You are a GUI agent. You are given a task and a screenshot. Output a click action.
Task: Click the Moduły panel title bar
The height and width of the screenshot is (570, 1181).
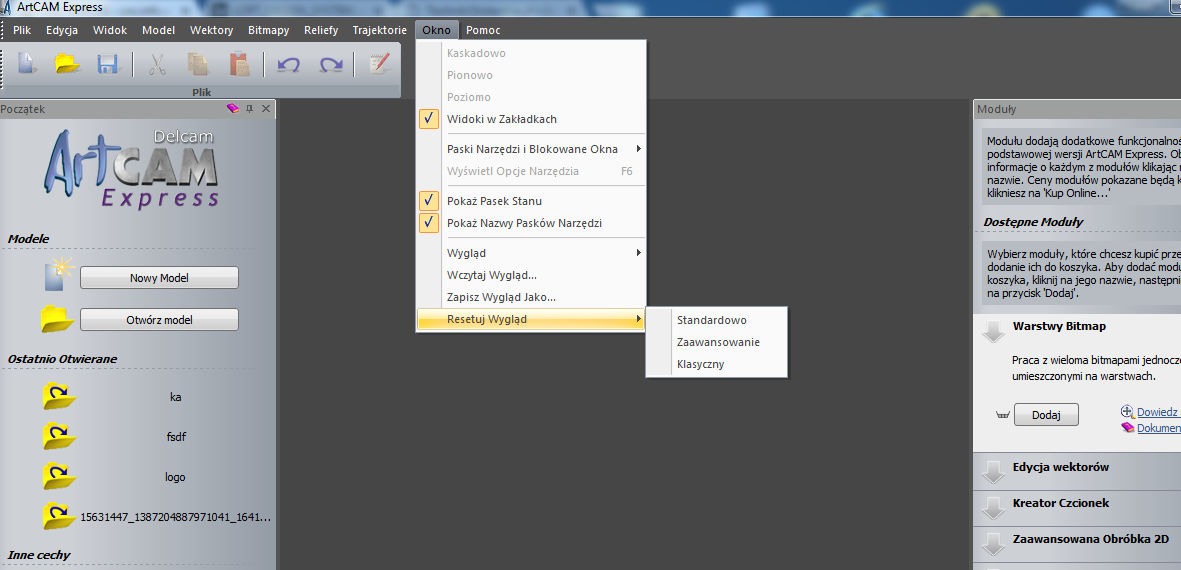pos(1077,109)
